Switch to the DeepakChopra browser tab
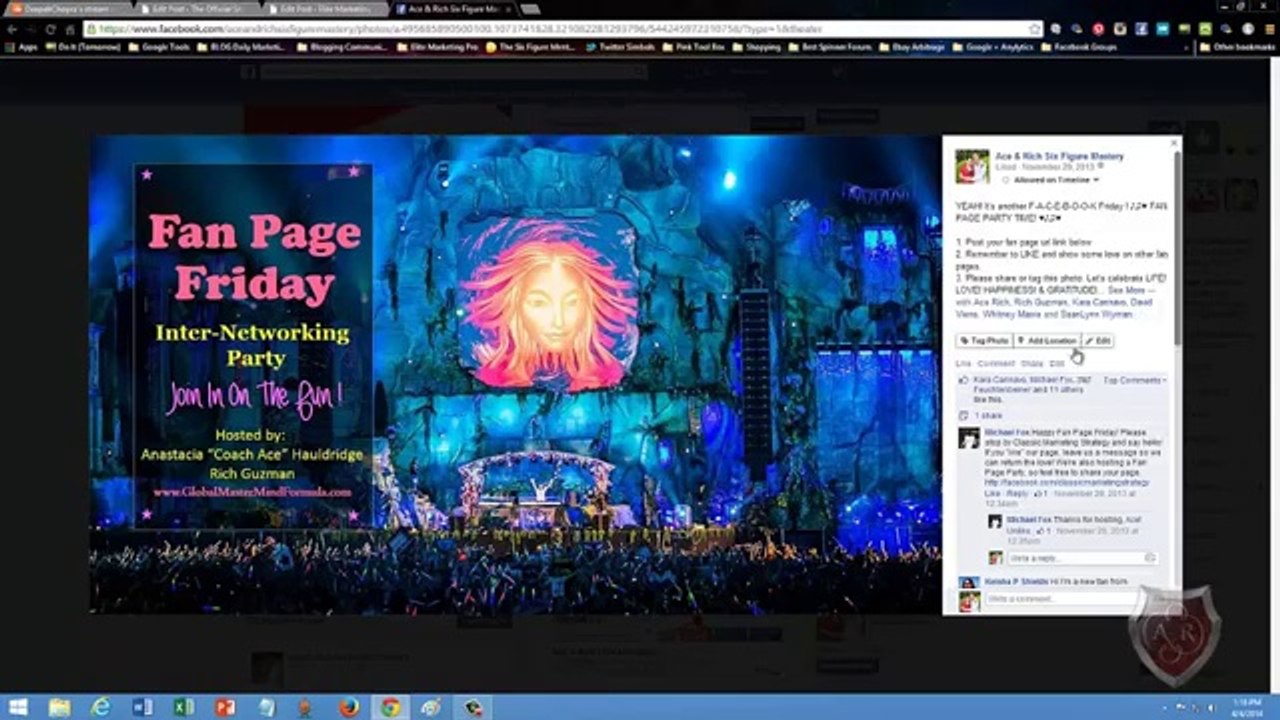Viewport: 1280px width, 720px height. (x=70, y=8)
